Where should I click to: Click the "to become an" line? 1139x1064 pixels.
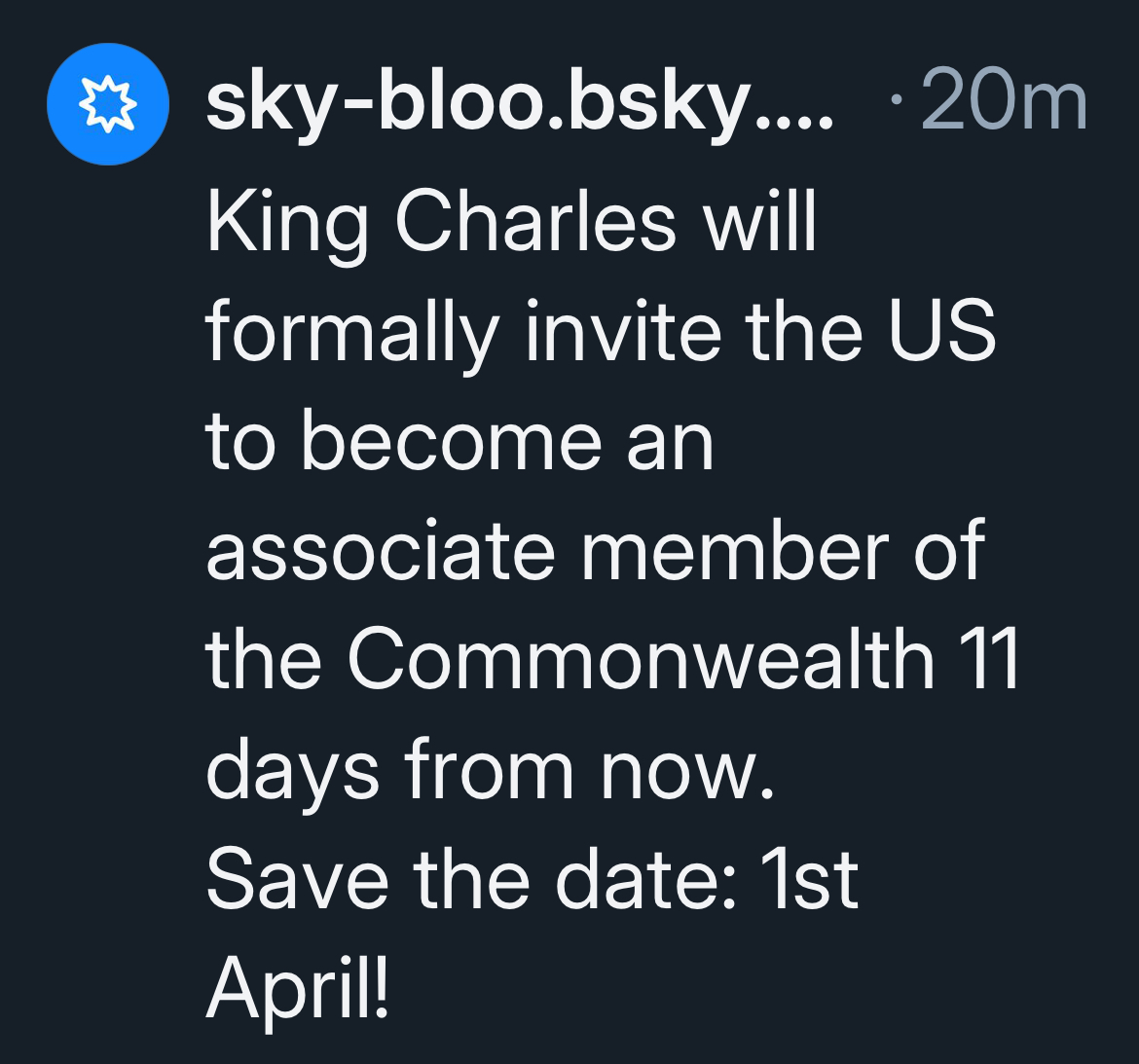[459, 441]
